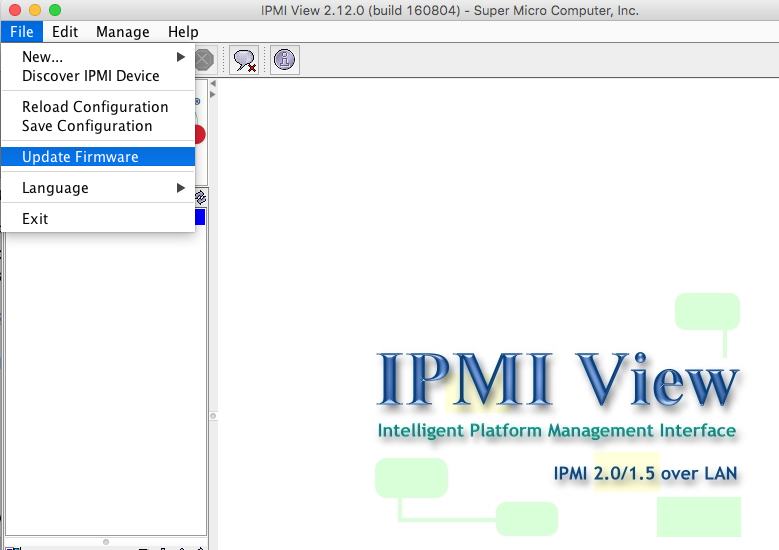Viewport: 779px width, 550px height.
Task: Click the speech bubble with red X icon
Action: (x=244, y=60)
